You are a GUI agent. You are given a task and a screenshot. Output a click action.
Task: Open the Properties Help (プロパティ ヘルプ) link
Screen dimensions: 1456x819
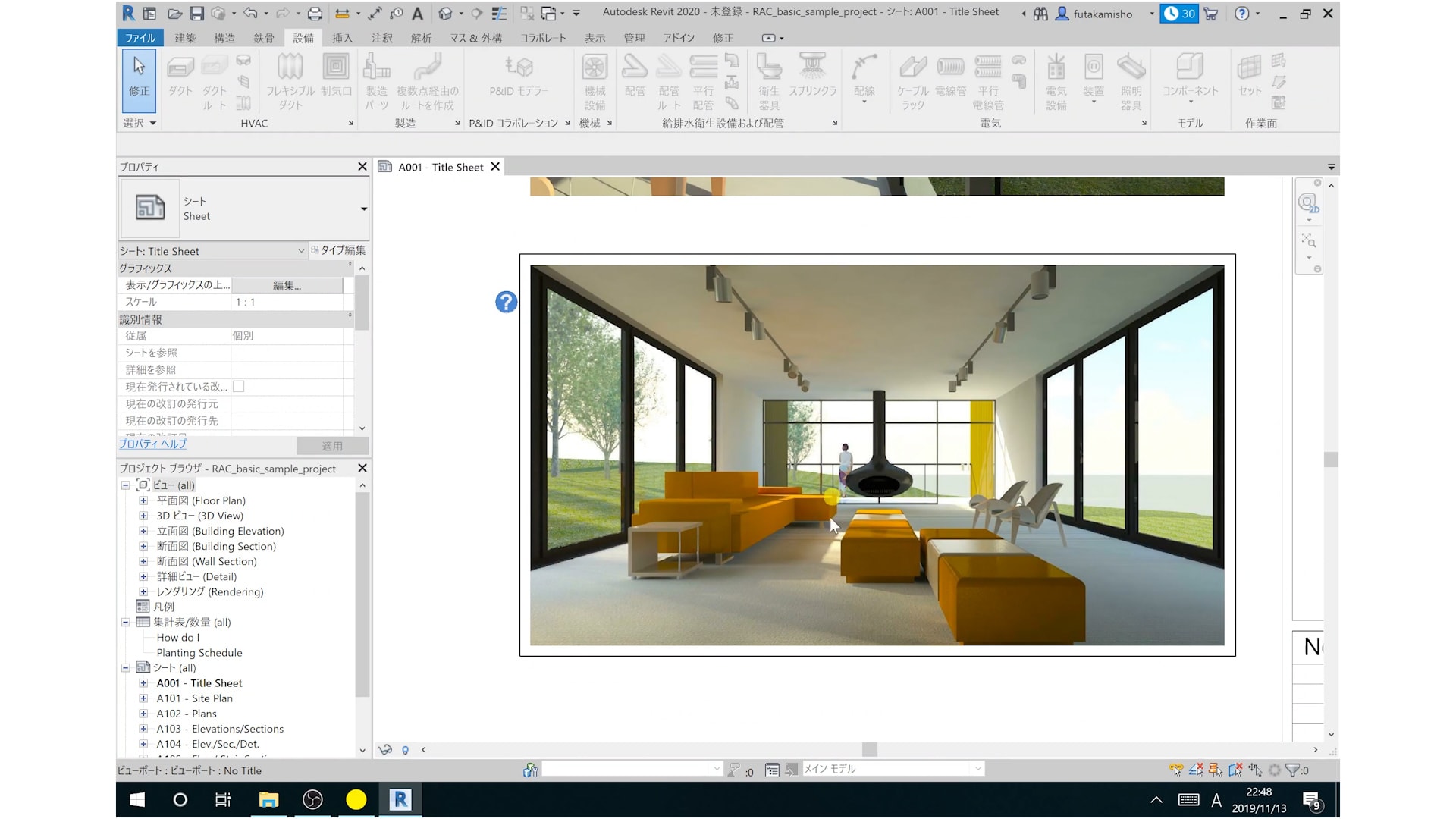[x=152, y=444]
